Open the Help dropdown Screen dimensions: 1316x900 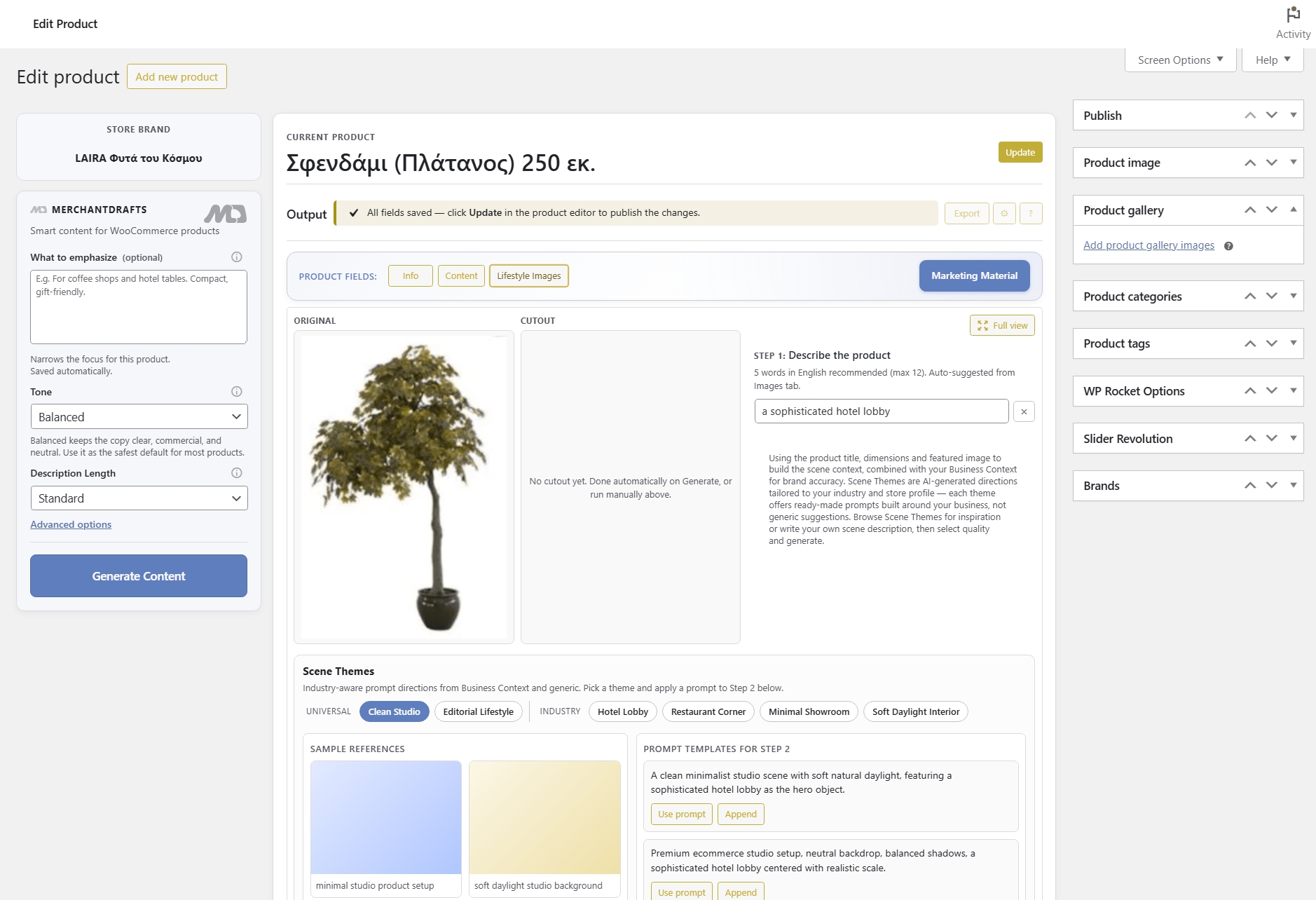click(x=1273, y=60)
